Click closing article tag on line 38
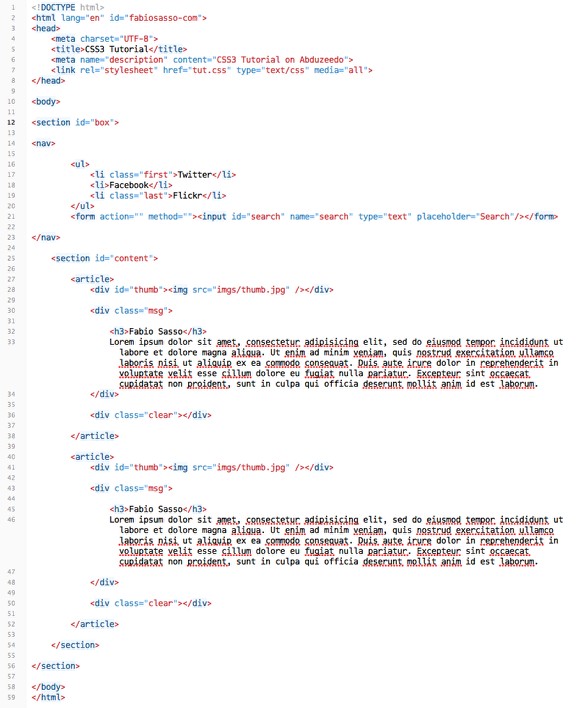 coord(94,436)
